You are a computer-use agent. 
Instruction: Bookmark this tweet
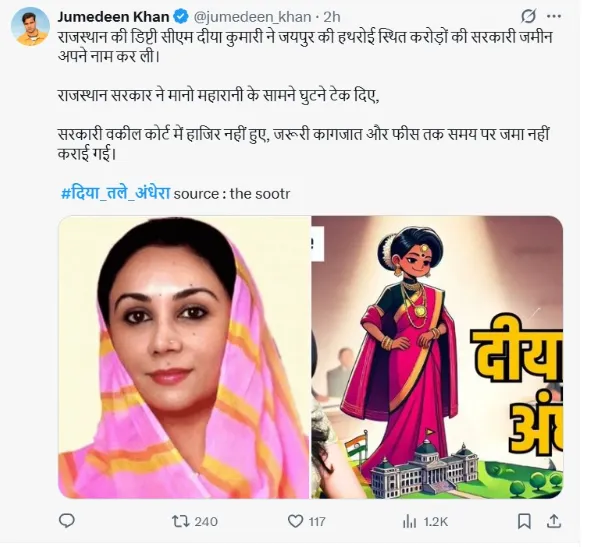click(x=524, y=521)
